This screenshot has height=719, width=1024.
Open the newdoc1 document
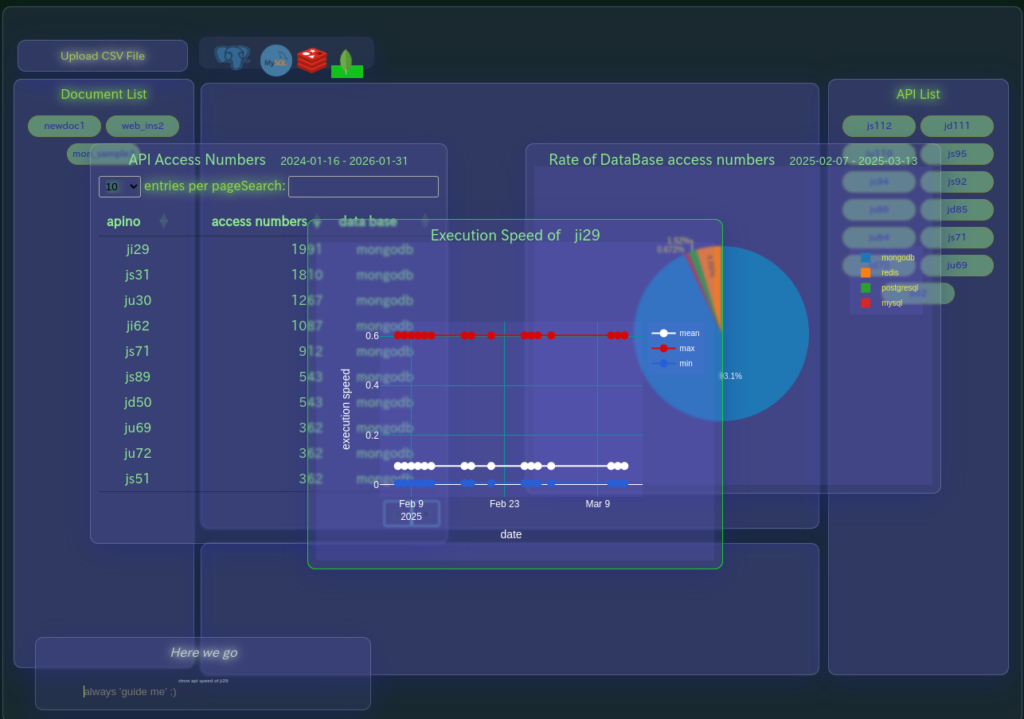[x=64, y=126]
